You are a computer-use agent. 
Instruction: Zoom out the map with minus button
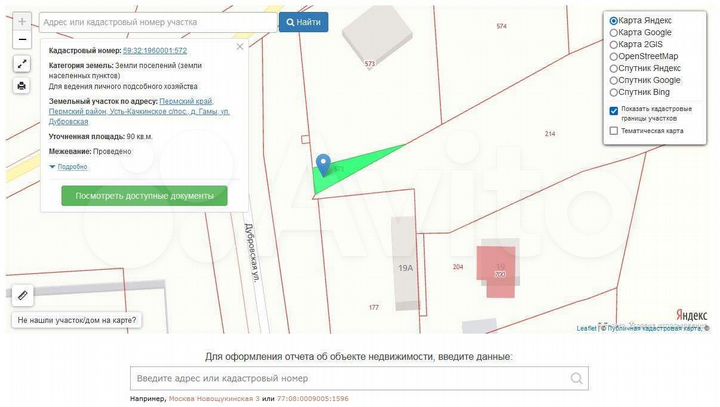22,40
